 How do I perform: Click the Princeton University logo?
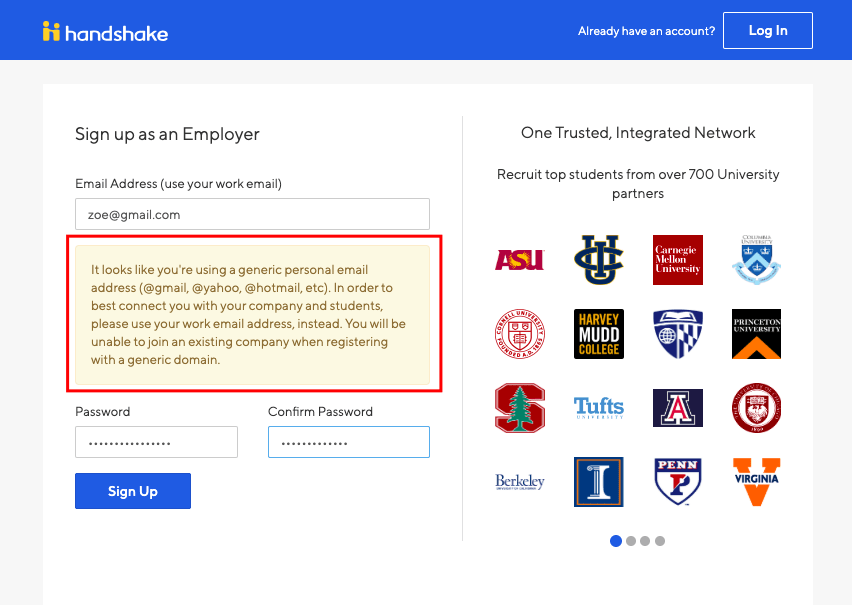pyautogui.click(x=756, y=333)
